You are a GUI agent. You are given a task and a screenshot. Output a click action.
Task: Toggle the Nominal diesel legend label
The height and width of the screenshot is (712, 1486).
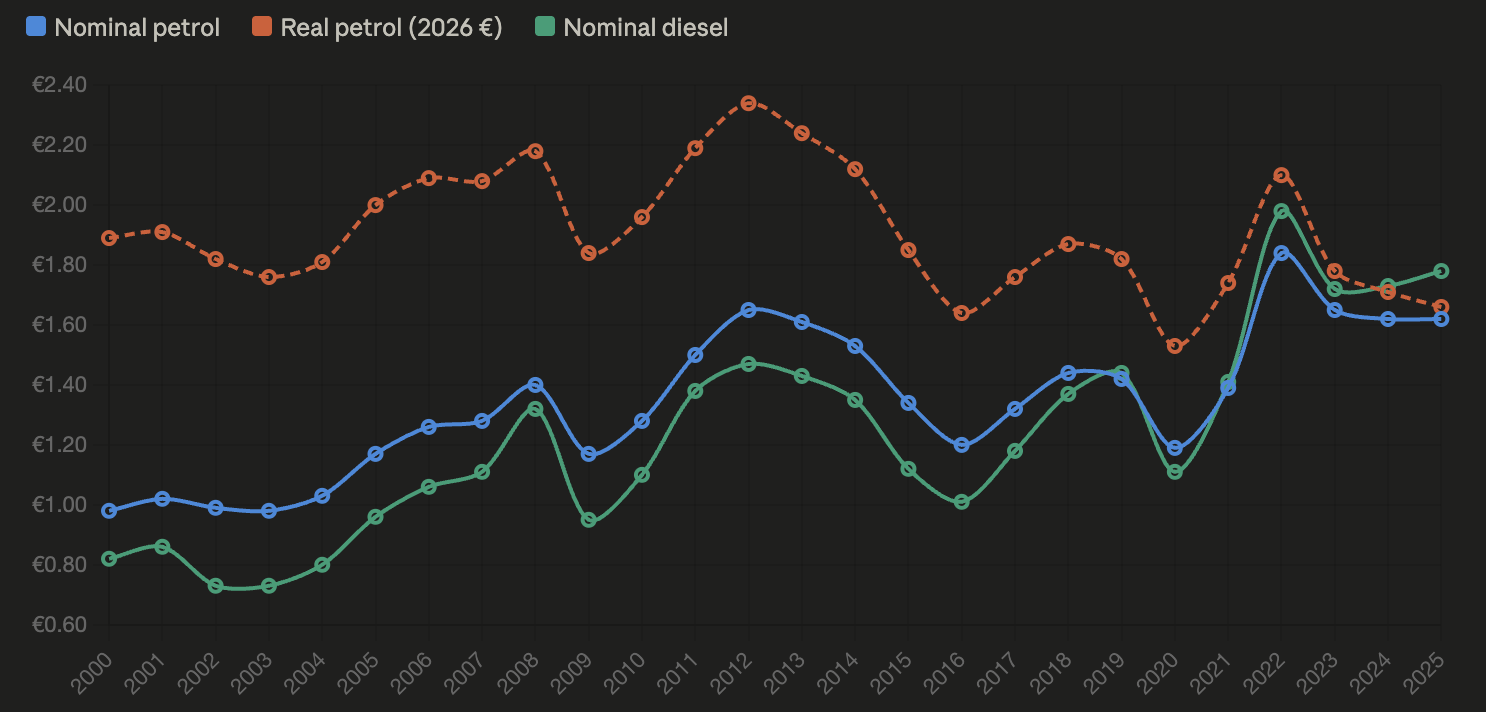(x=645, y=27)
